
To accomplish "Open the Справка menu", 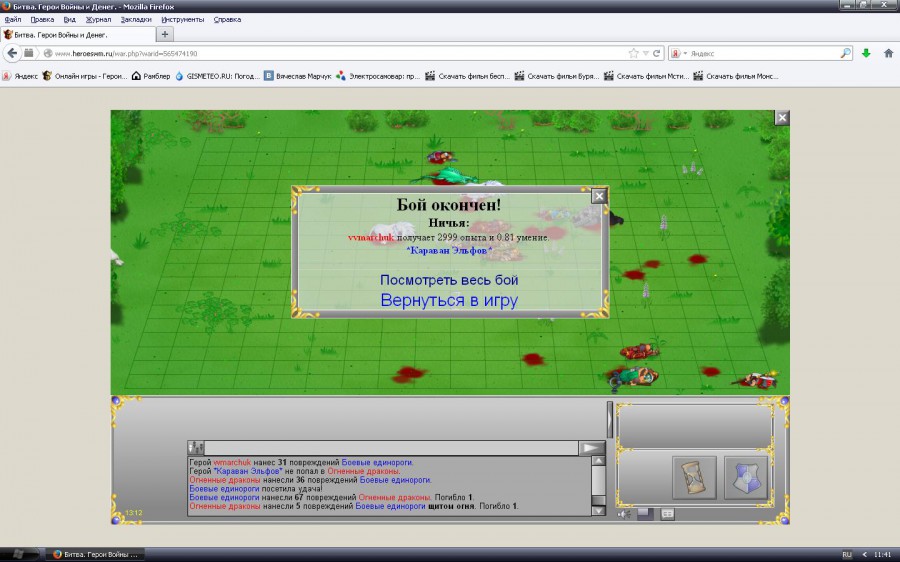I will point(227,20).
